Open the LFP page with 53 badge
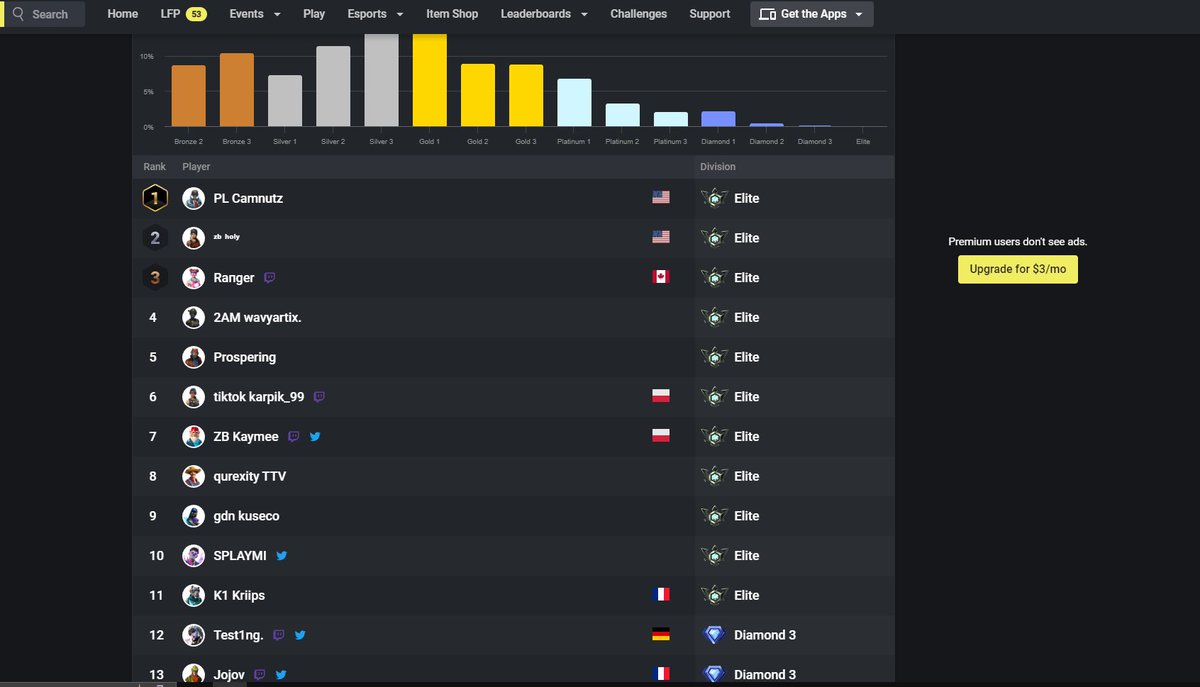The height and width of the screenshot is (687, 1200). (183, 14)
